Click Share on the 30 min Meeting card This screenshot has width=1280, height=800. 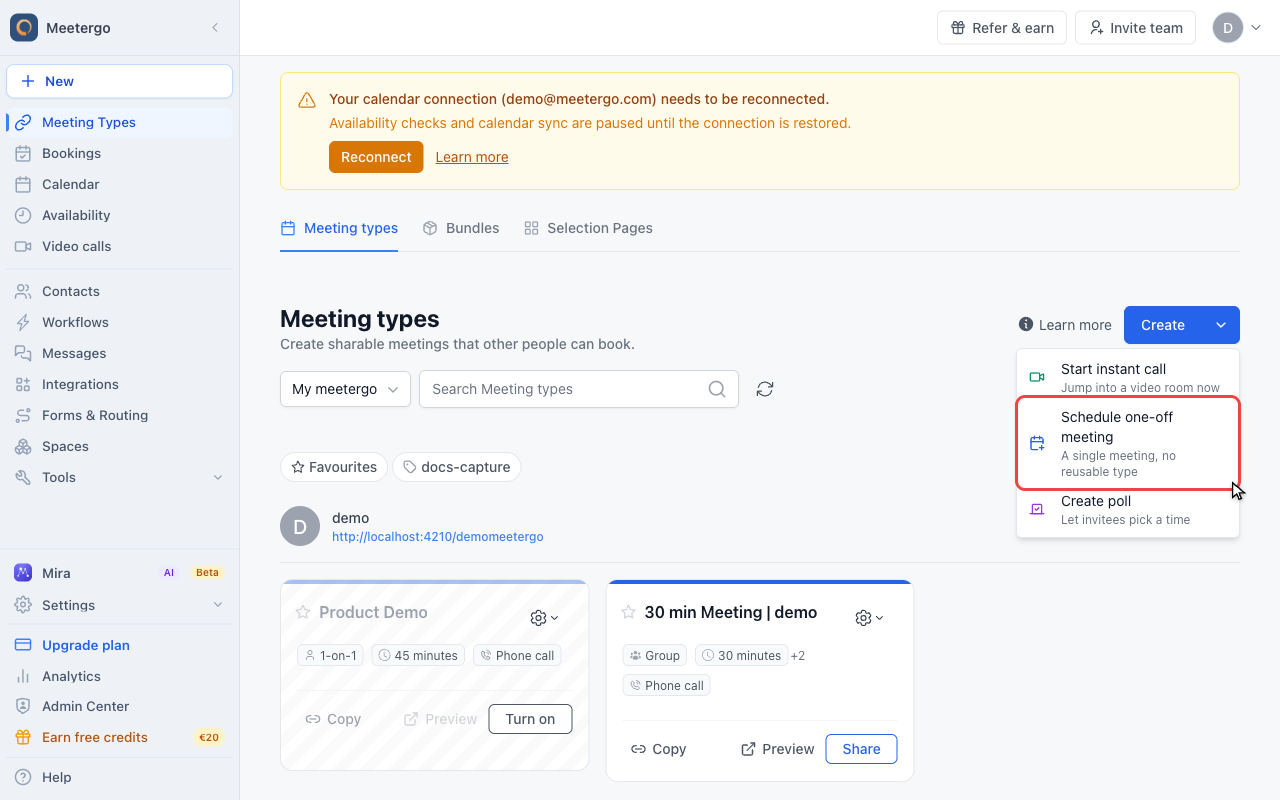tap(861, 749)
